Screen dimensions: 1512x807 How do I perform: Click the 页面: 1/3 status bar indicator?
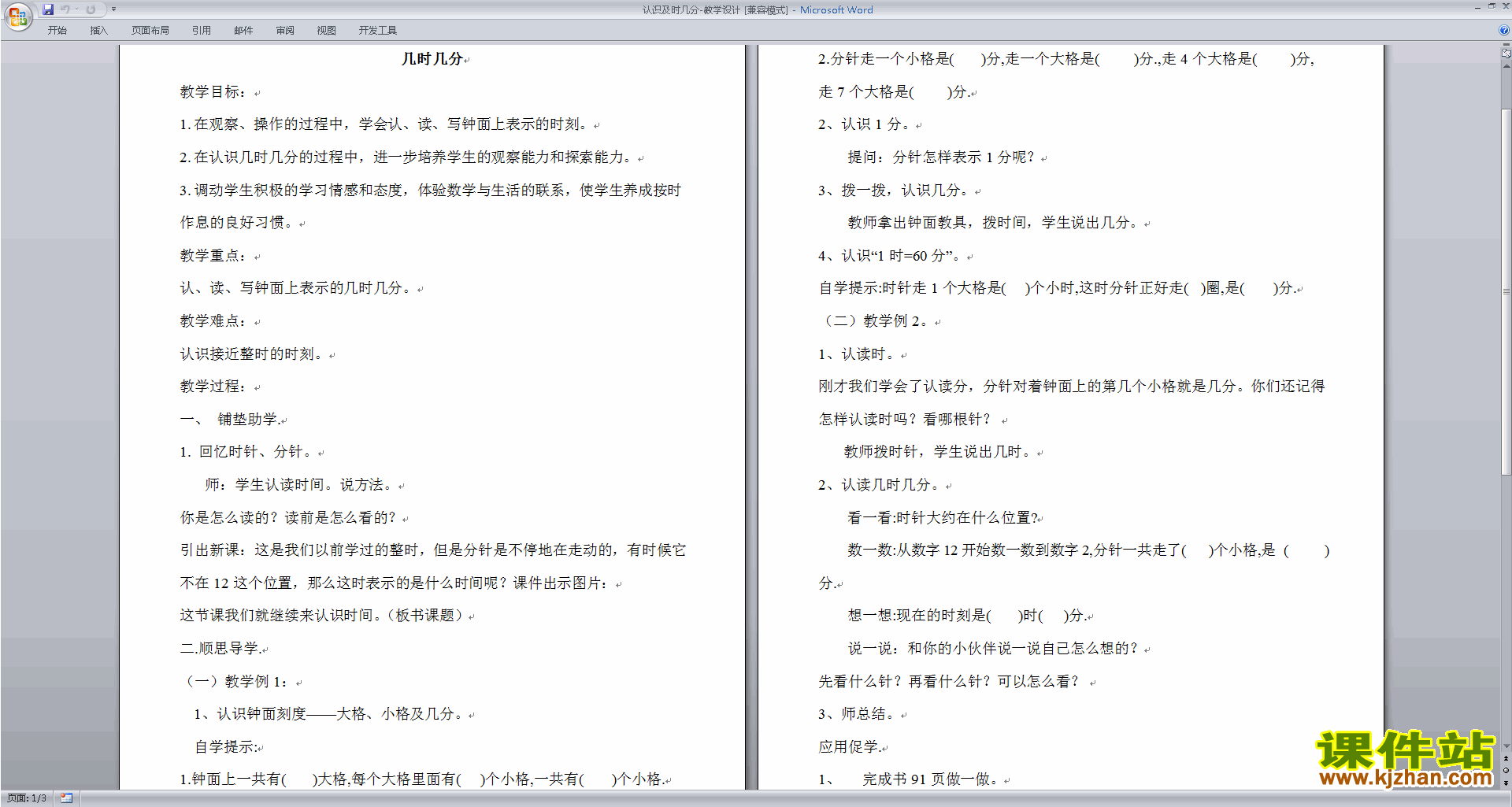[x=27, y=798]
